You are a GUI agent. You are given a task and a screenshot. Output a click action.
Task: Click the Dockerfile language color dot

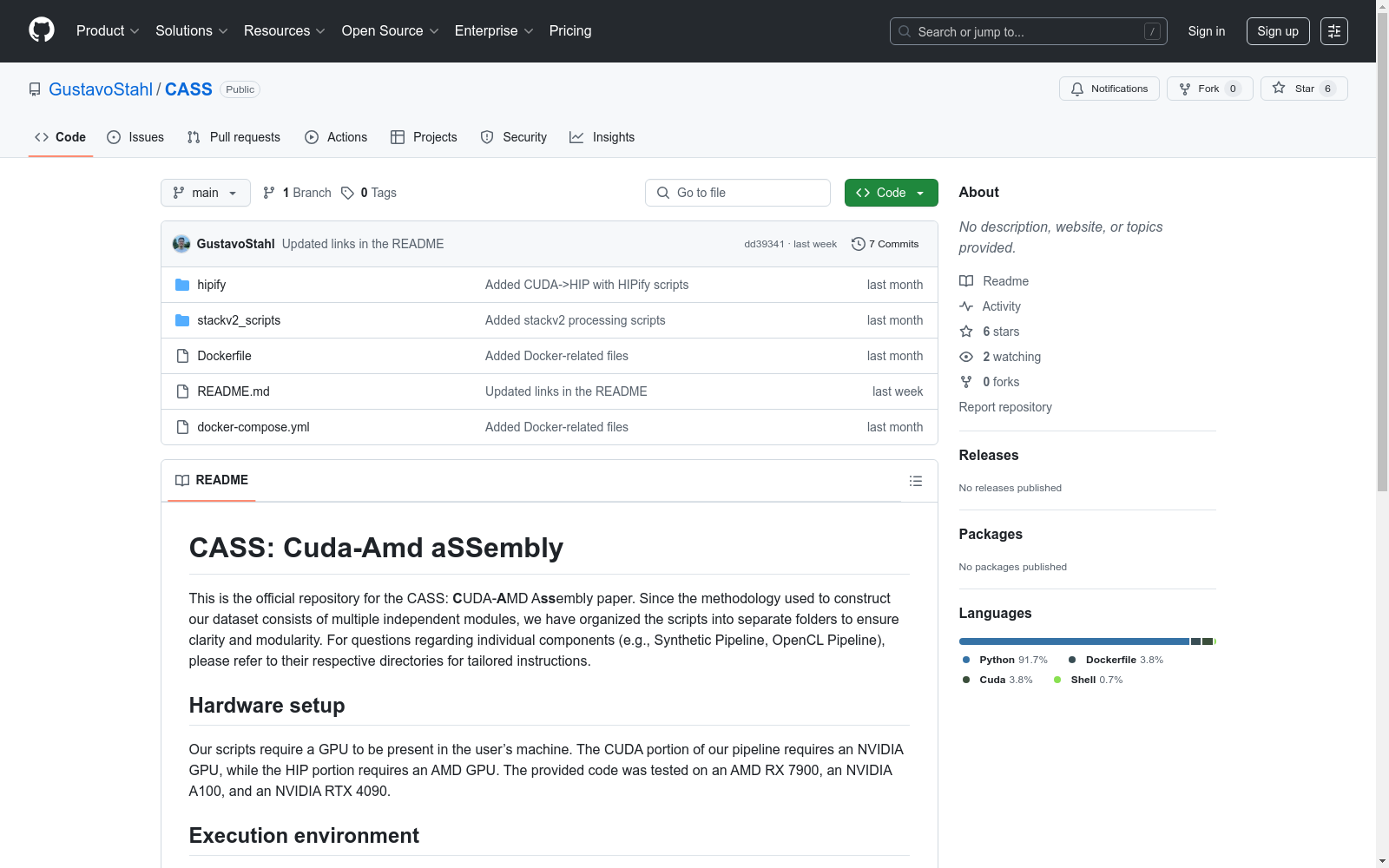tap(1072, 660)
